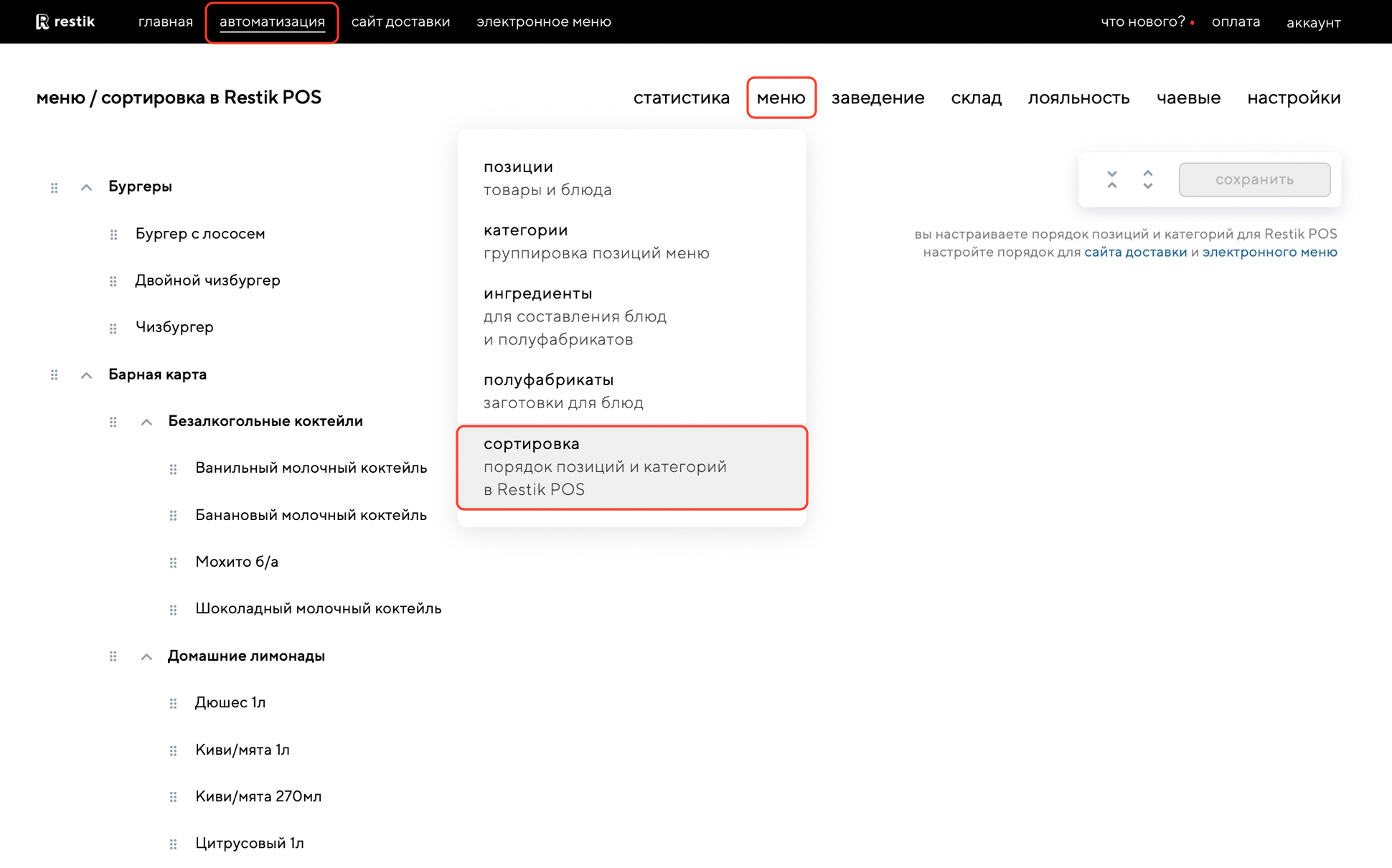Grab drag handle next to Бургеры

55,188
